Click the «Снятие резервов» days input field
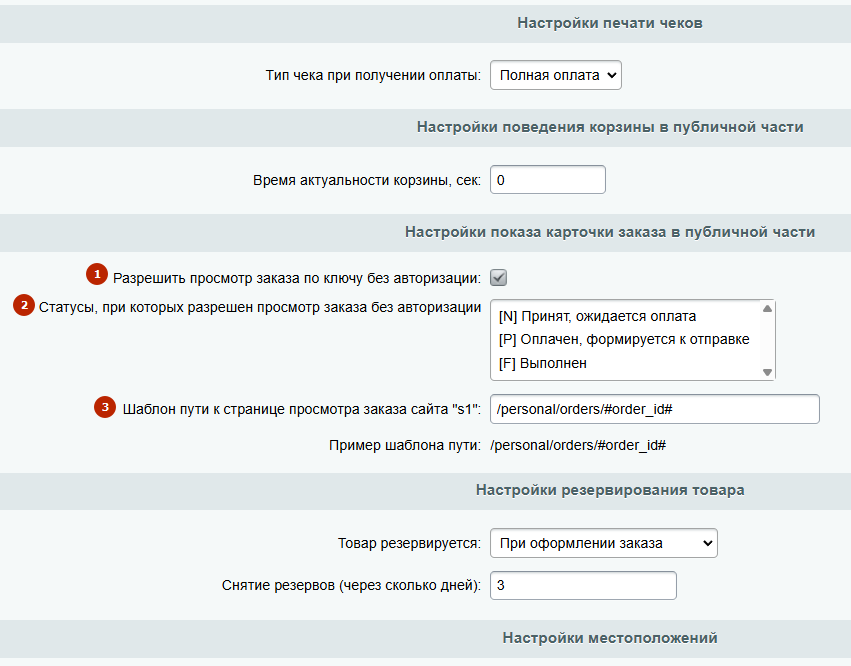This screenshot has height=666, width=851. (x=583, y=585)
